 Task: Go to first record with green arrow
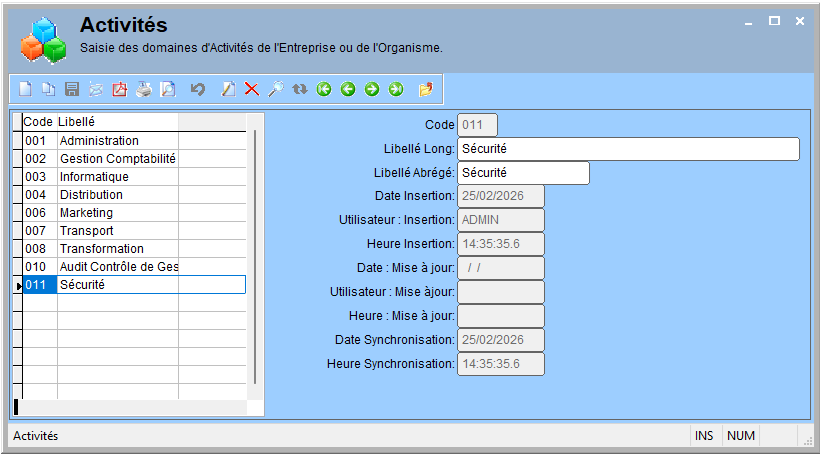(x=324, y=89)
